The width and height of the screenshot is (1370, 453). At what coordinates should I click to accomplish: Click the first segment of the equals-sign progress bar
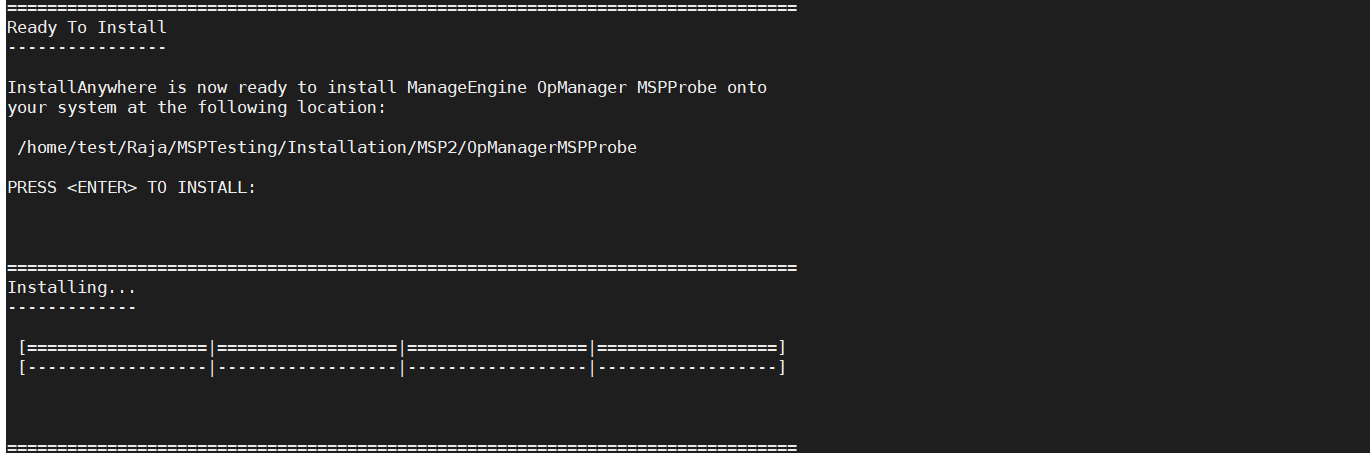pyautogui.click(x=117, y=348)
